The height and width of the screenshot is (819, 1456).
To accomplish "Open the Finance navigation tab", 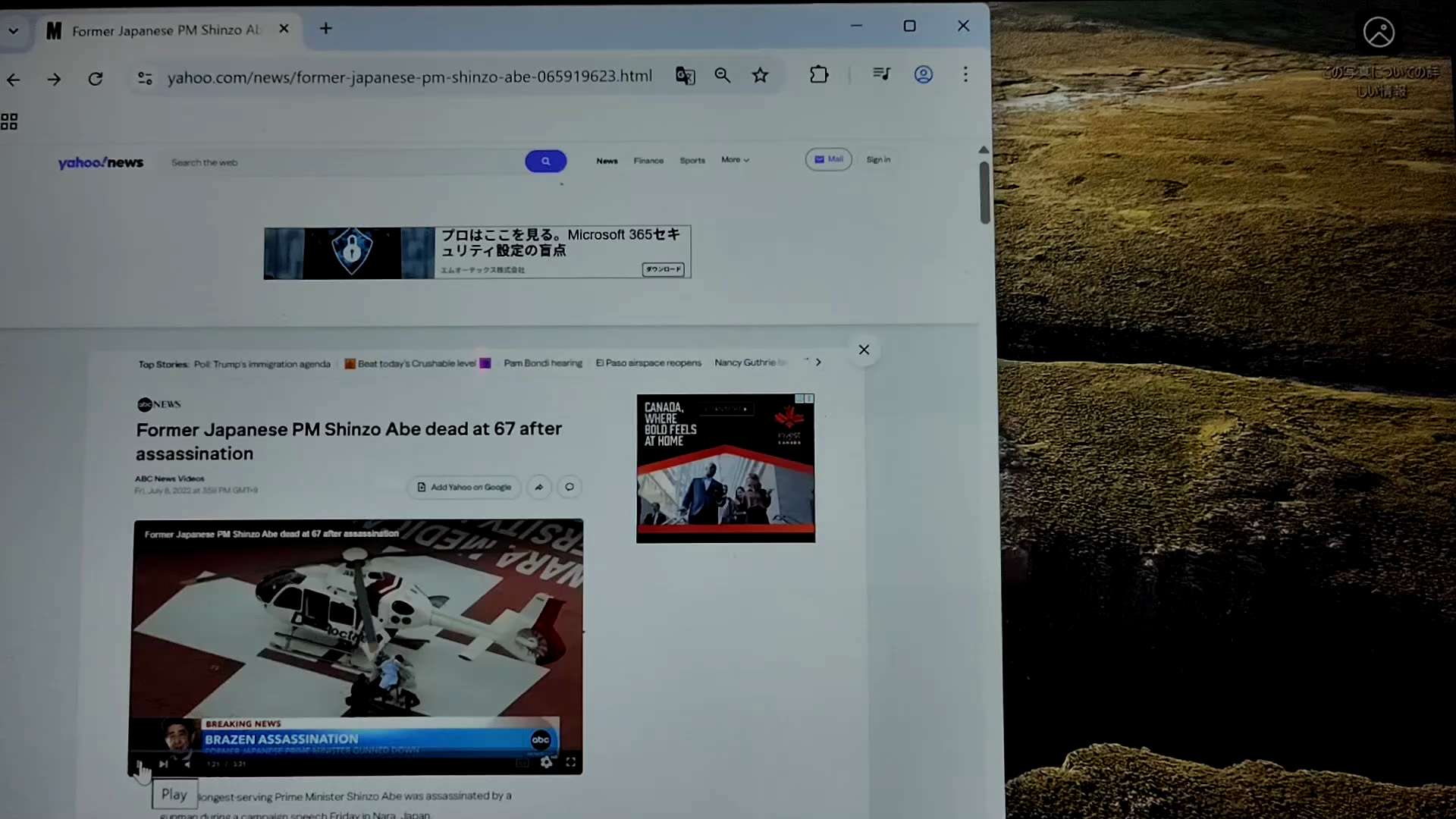I will 648,161.
